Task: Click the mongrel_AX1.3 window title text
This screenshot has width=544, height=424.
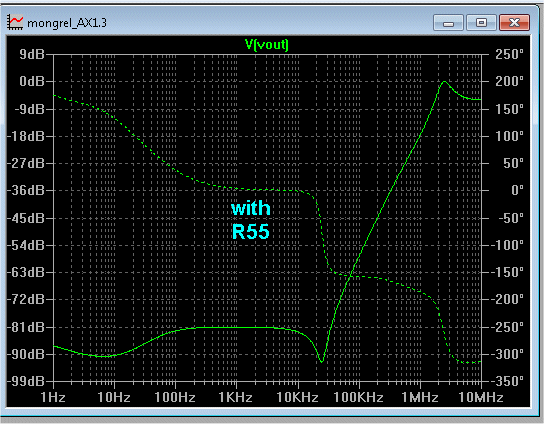Action: coord(67,23)
